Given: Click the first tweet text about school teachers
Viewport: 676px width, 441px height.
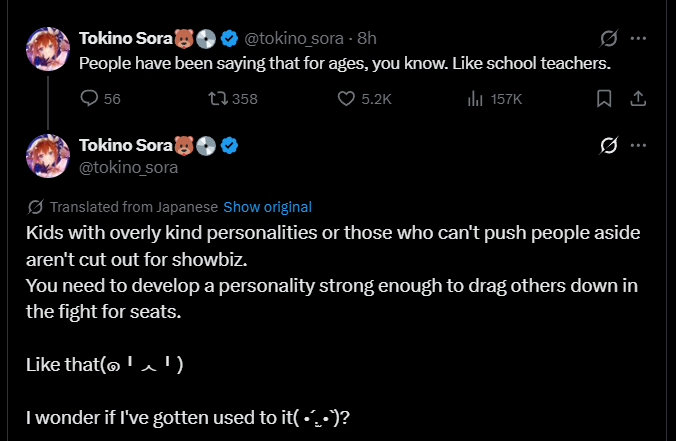Looking at the screenshot, I should click(x=344, y=62).
